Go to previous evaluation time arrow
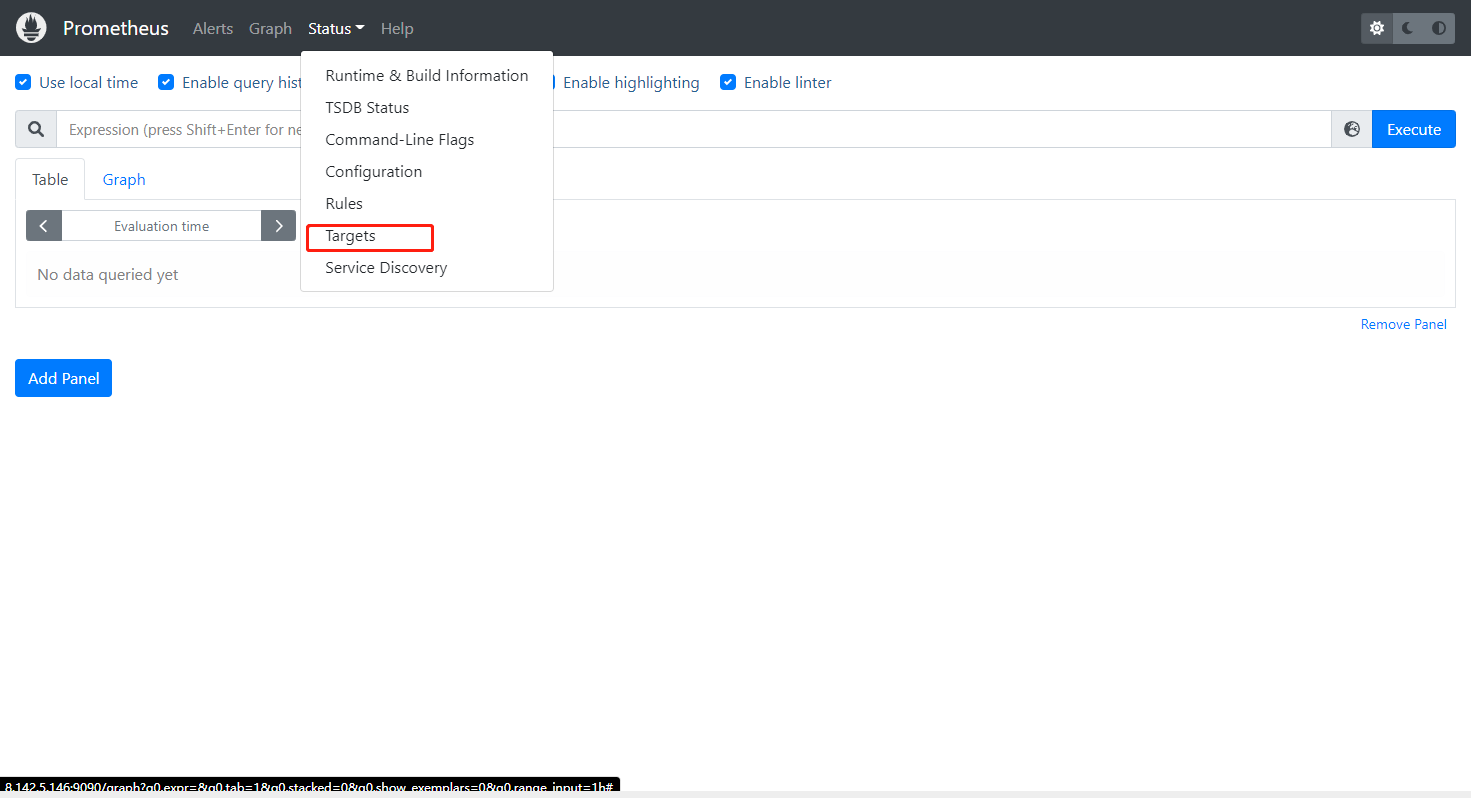1471x798 pixels. pos(44,226)
